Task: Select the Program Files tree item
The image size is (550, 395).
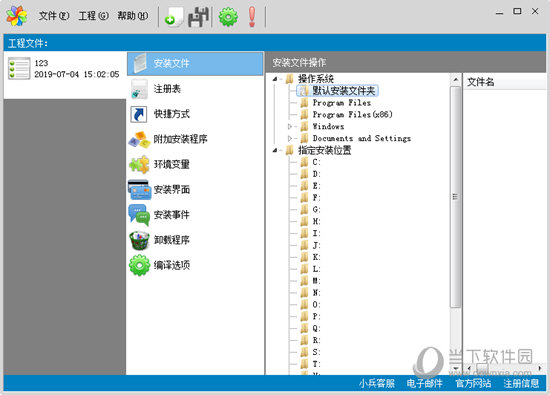Action: (342, 103)
